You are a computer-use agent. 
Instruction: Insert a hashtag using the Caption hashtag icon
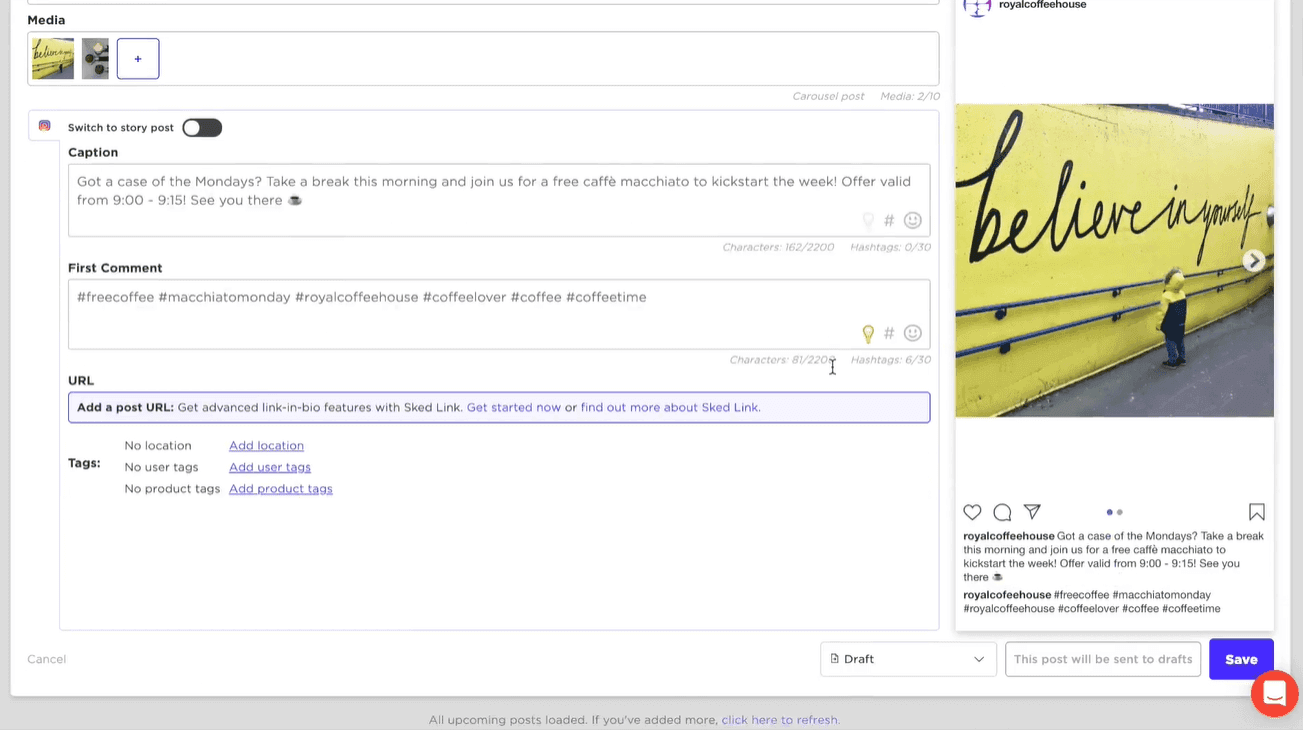888,220
